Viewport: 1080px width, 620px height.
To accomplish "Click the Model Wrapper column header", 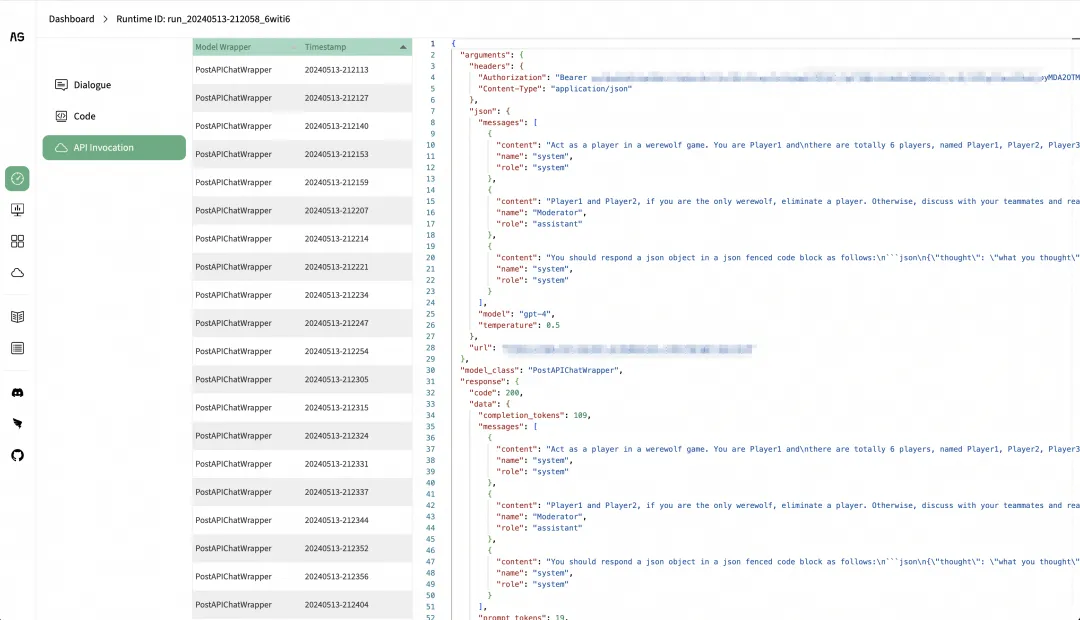I will pyautogui.click(x=222, y=47).
